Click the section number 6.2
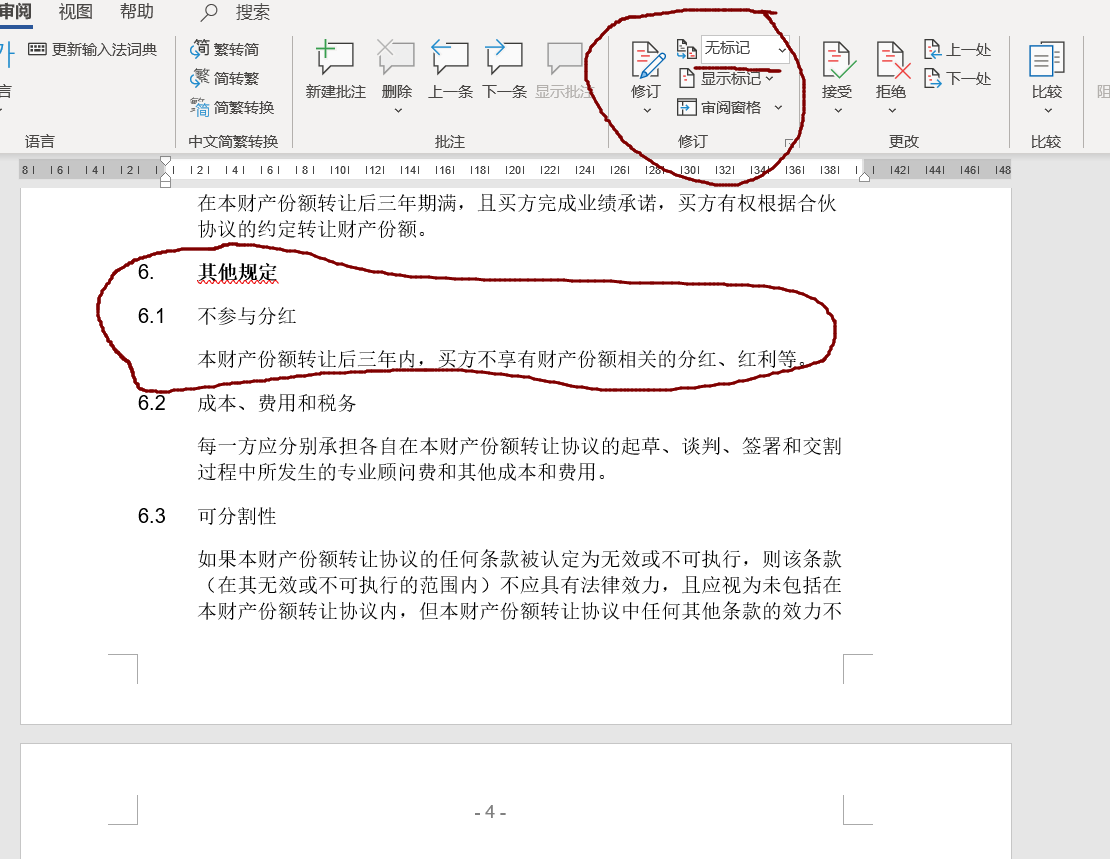 pyautogui.click(x=151, y=403)
